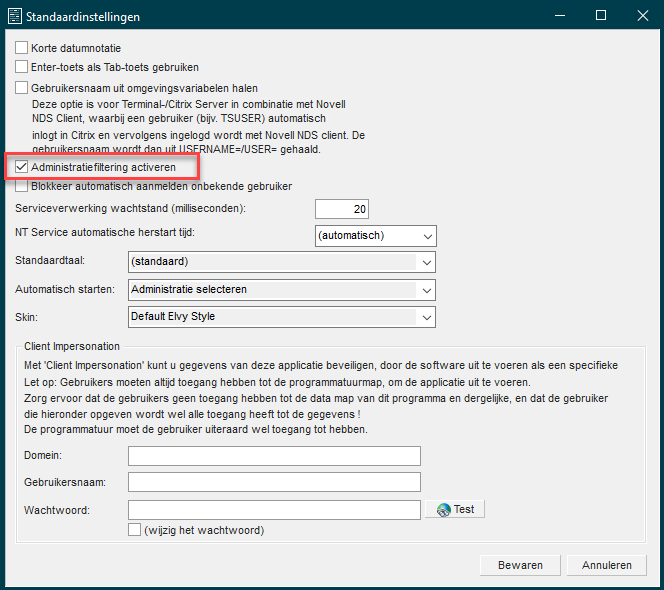664x590 pixels.
Task: Click the globe icon on Test button
Action: [x=442, y=509]
